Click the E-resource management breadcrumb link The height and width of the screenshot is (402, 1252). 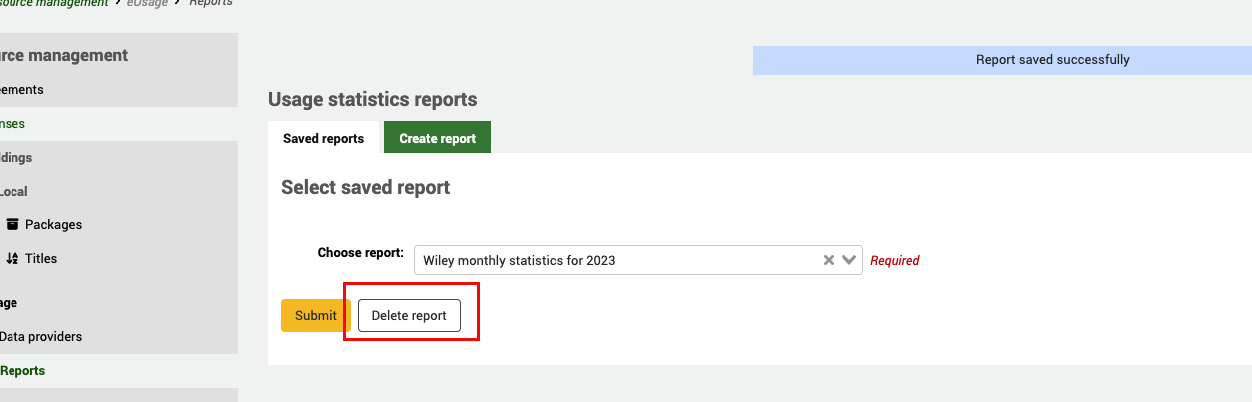coord(54,3)
